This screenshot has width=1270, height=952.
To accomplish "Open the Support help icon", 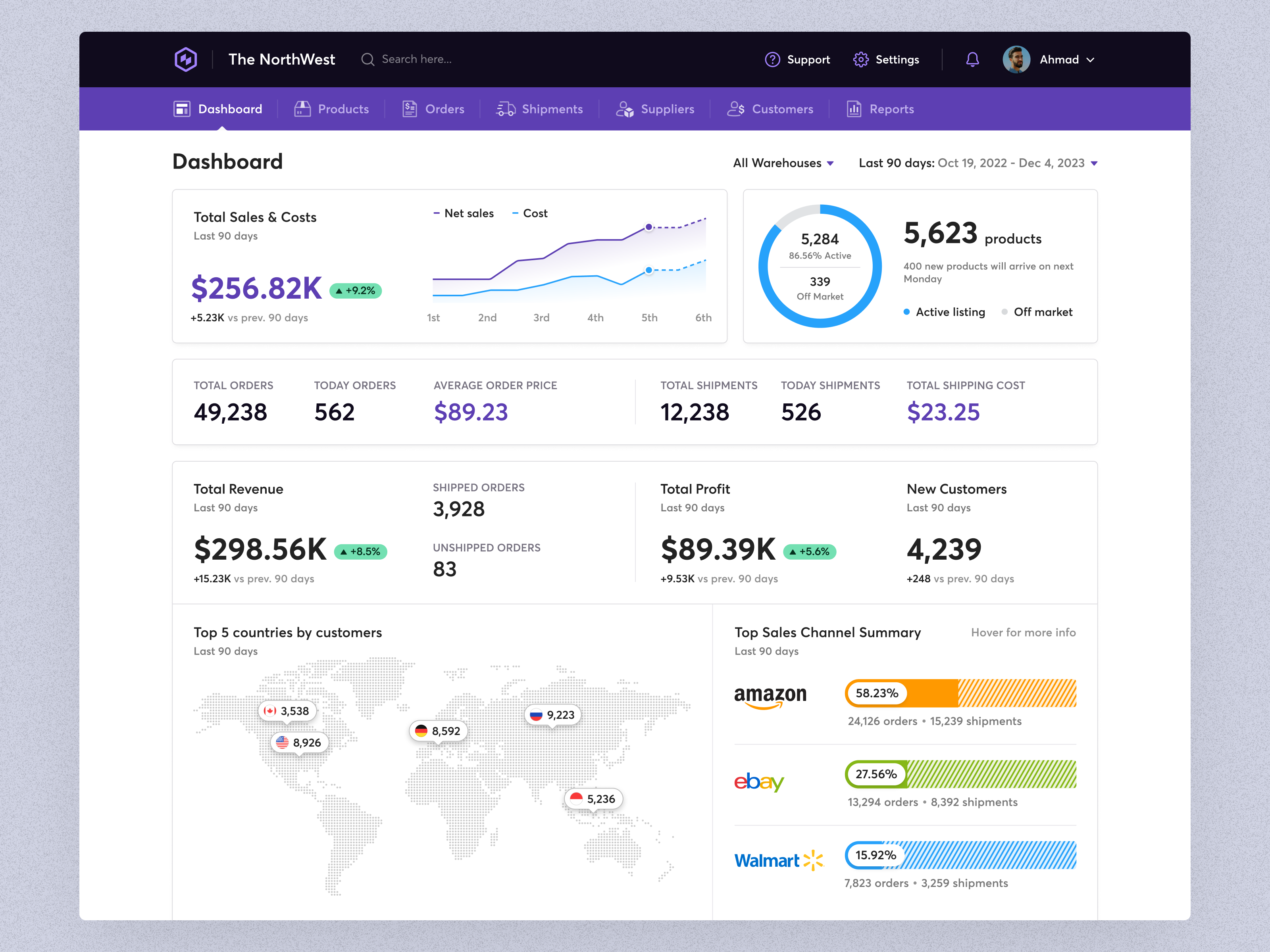I will coord(772,59).
